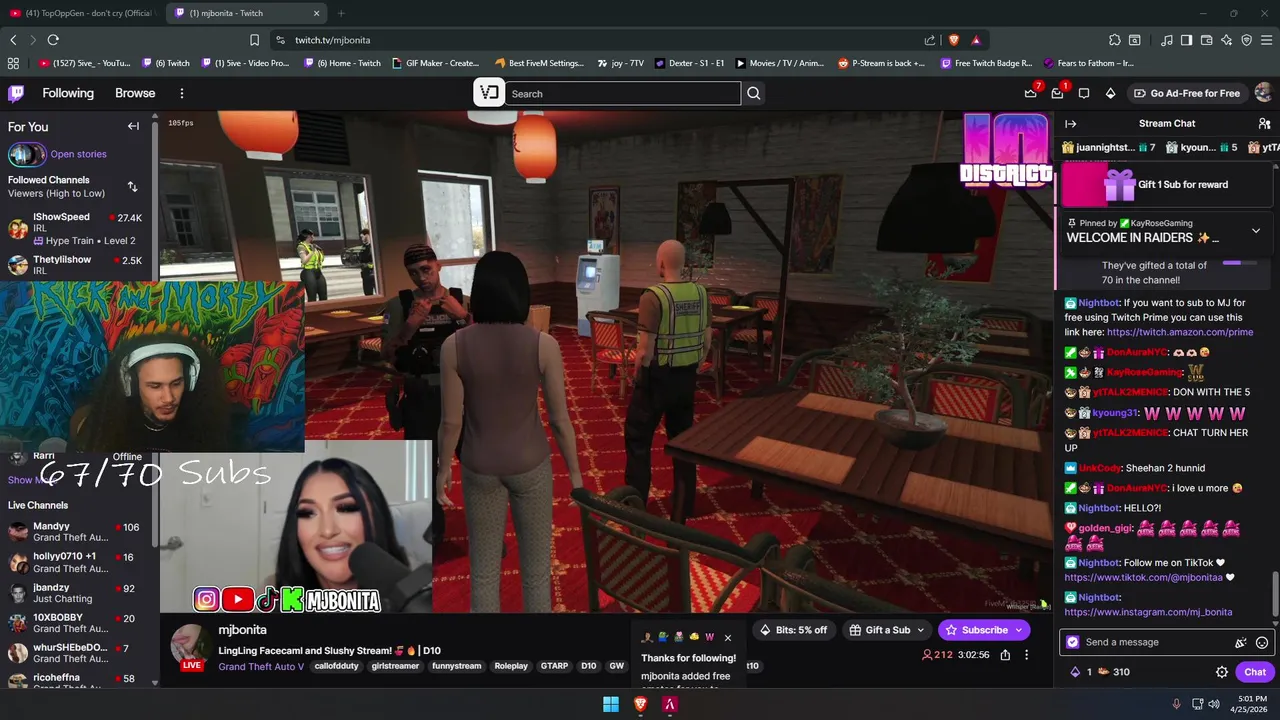Open Whispers speech bubble icon
1280x720 pixels.
[x=1084, y=93]
